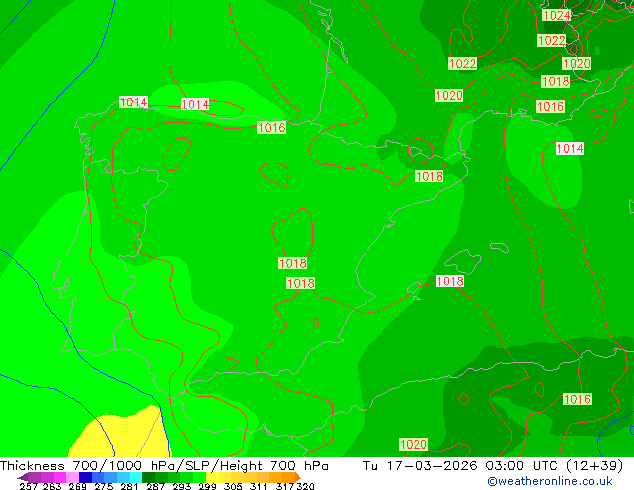
Task: Click the legend value 317
Action: (285, 486)
